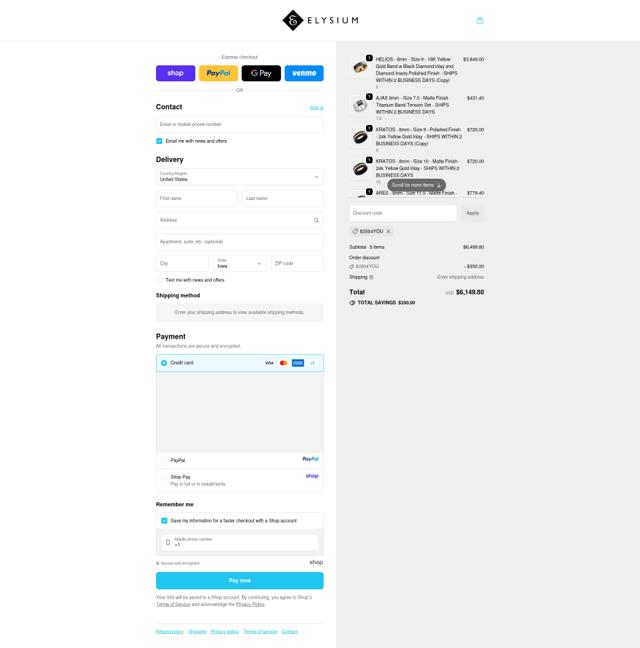The height and width of the screenshot is (648, 640).
Task: Open the State dropdown
Action: 240,263
